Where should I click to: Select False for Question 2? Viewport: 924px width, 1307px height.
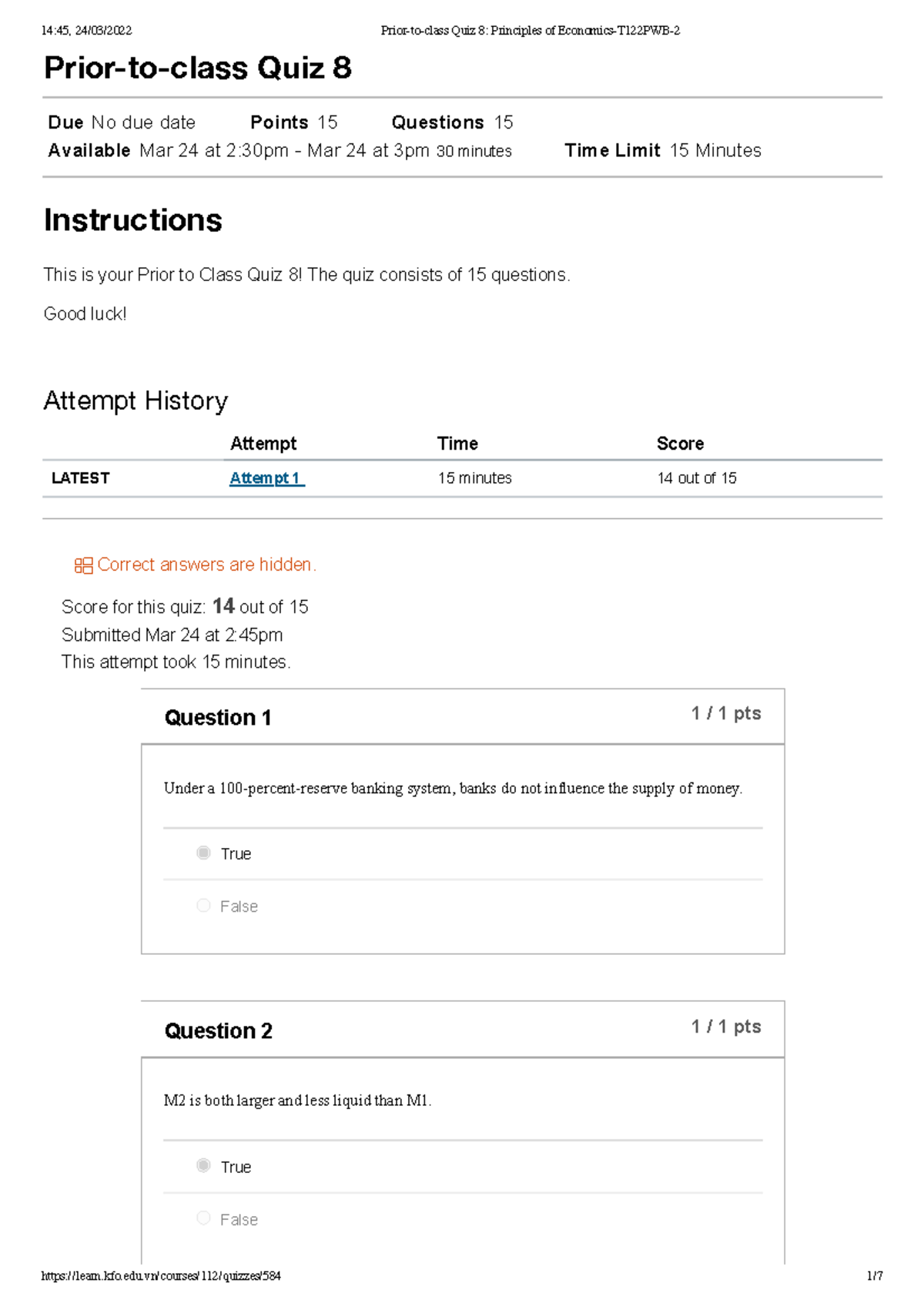(x=203, y=1218)
